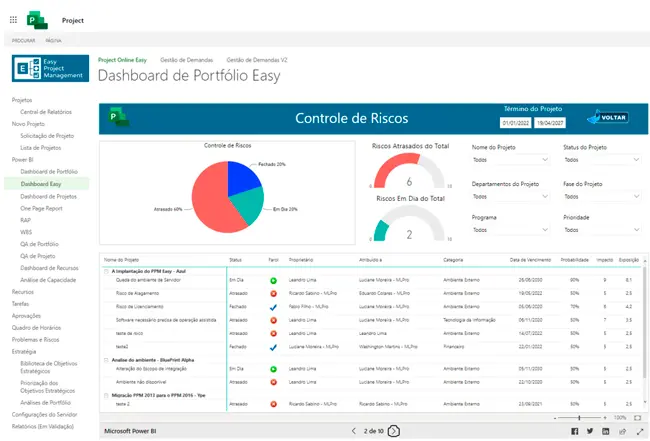Click the Riscos Atrasados do Total gauge

[x=410, y=171]
